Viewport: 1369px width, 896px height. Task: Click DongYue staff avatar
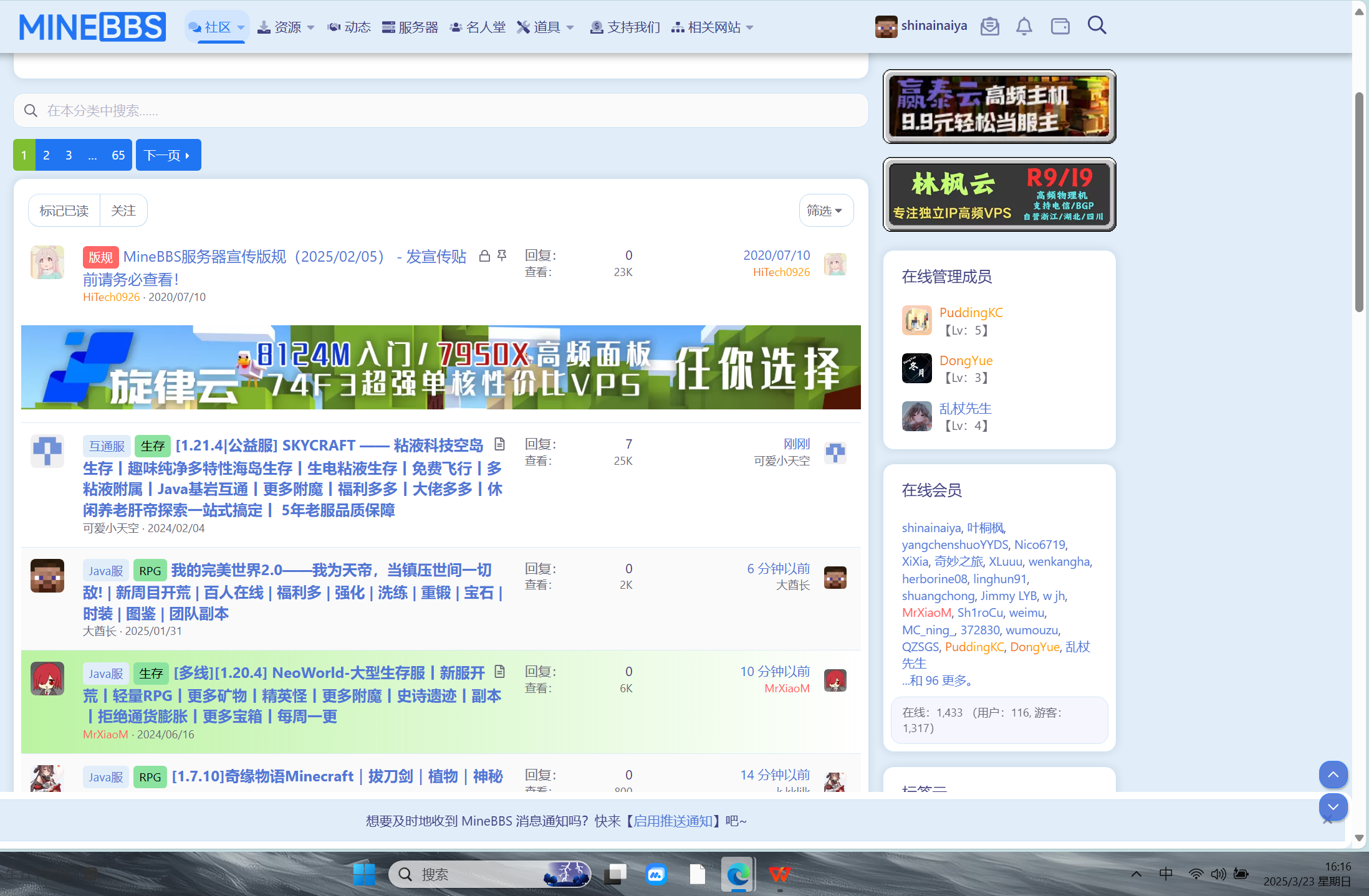tap(917, 368)
